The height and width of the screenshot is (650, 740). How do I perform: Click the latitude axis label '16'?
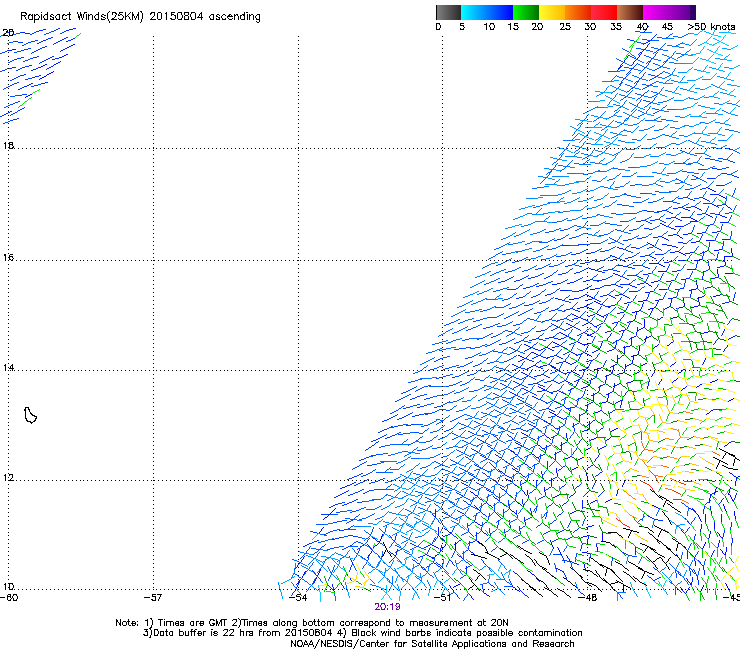pyautogui.click(x=8, y=257)
